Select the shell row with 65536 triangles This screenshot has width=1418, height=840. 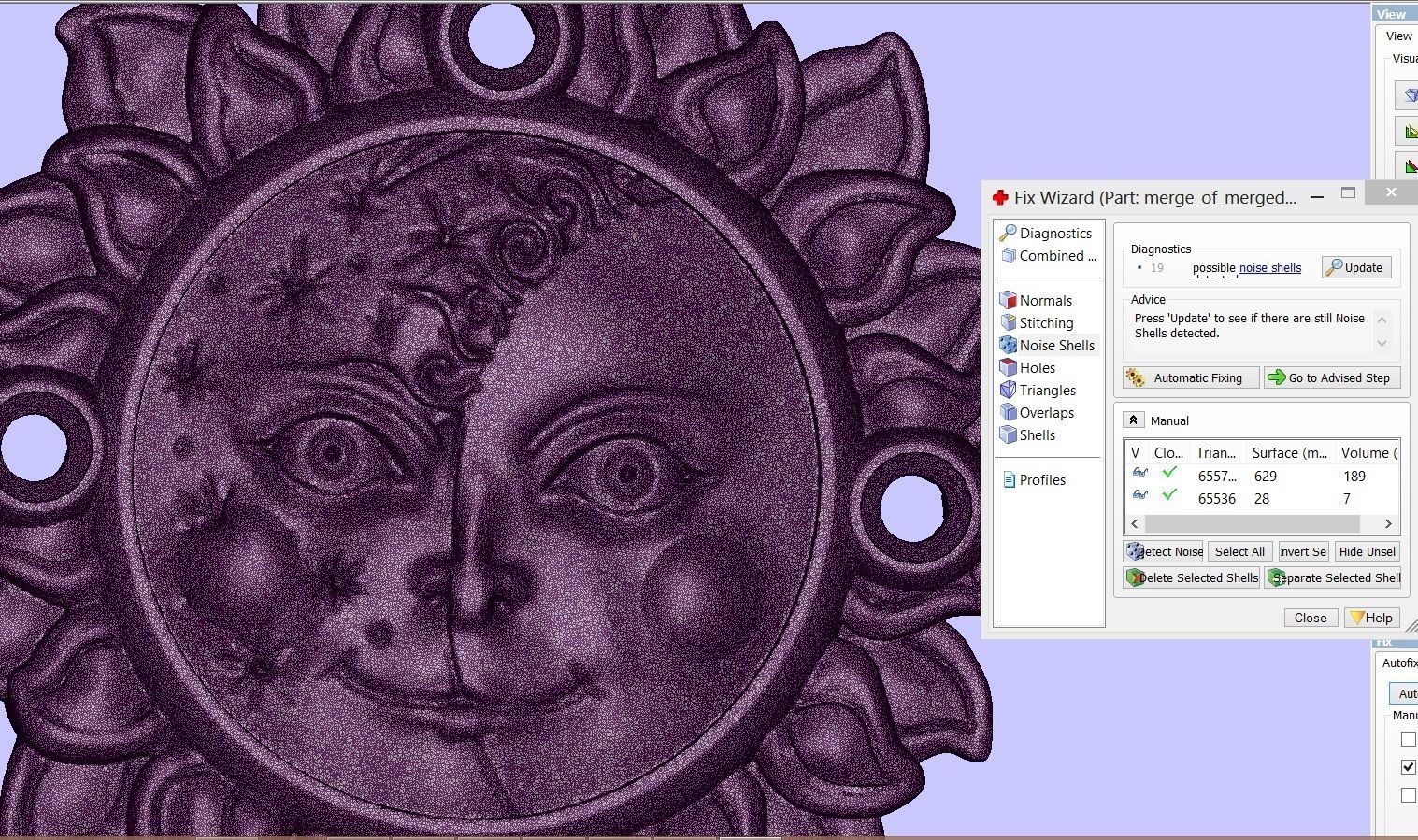click(x=1261, y=498)
